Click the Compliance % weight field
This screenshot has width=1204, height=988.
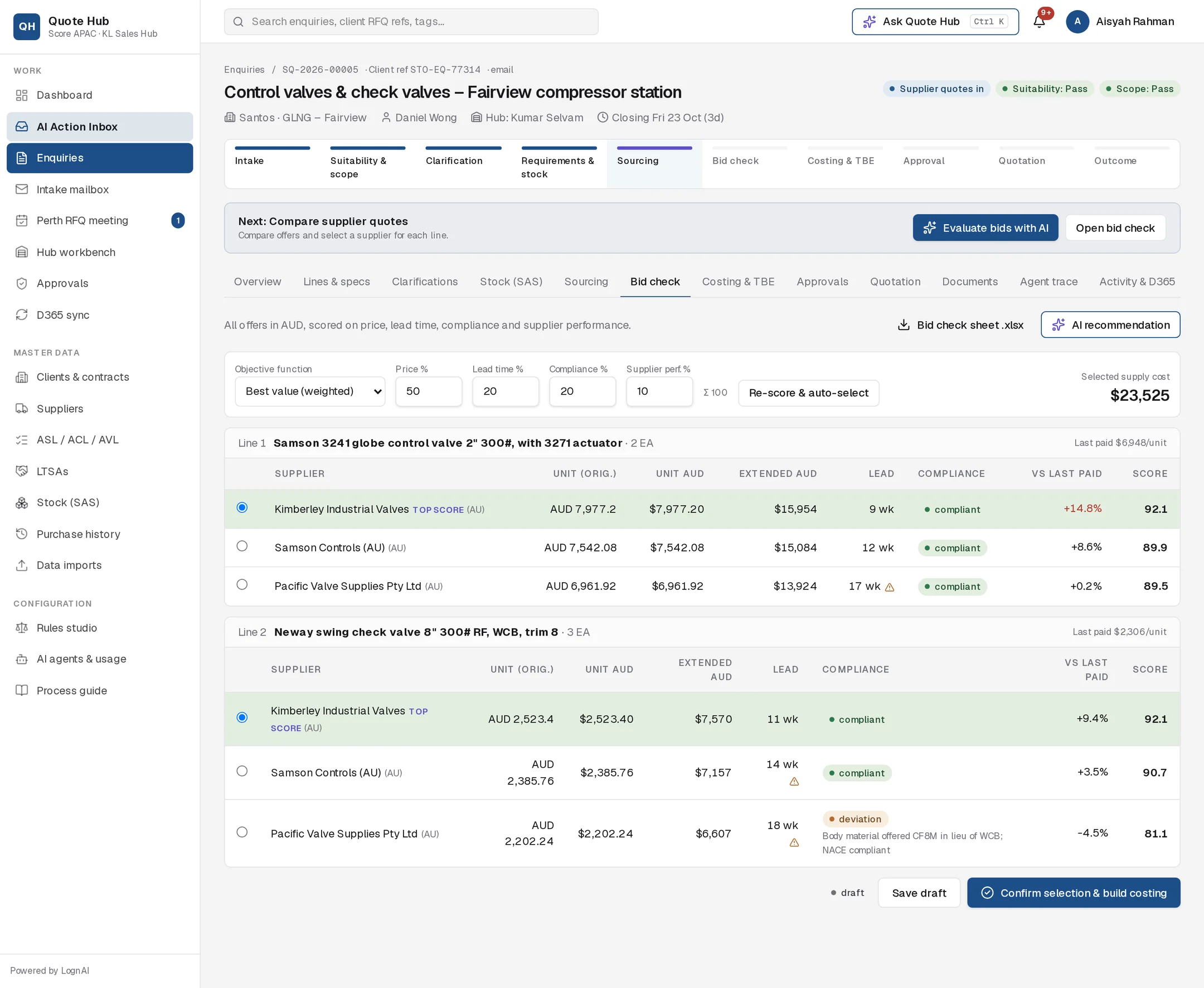582,391
